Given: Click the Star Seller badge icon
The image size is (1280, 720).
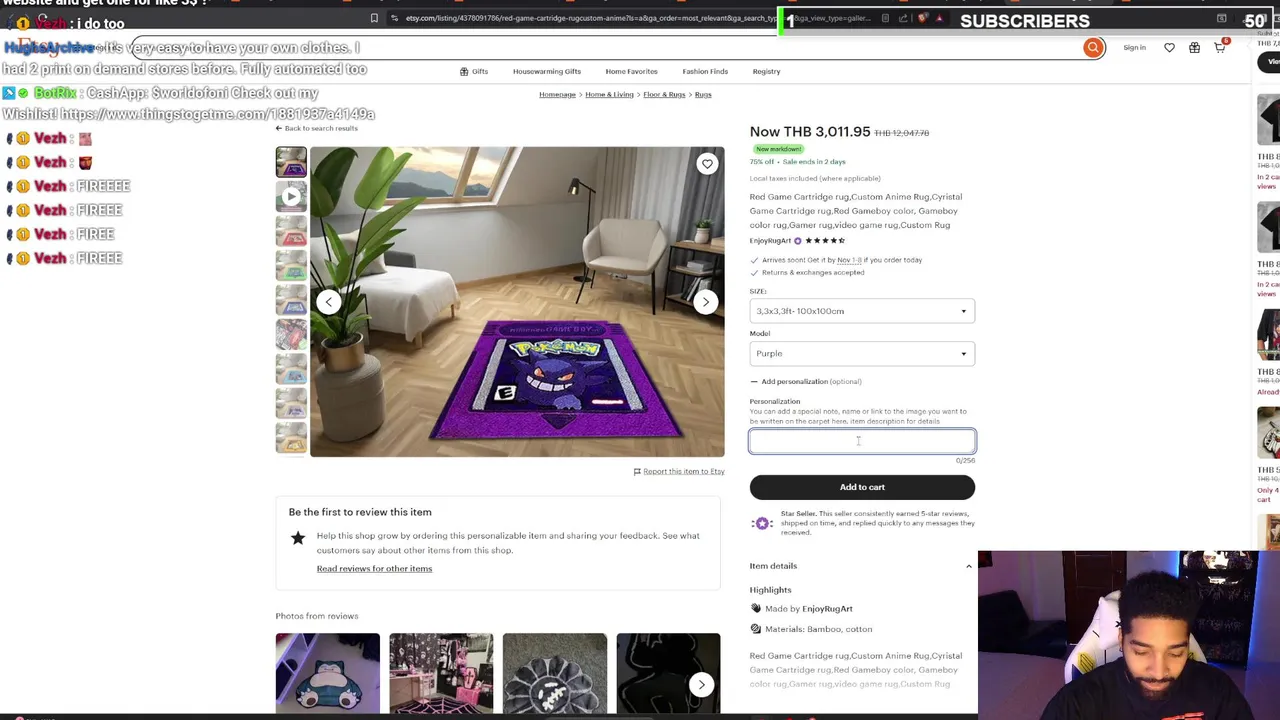Looking at the screenshot, I should (762, 523).
